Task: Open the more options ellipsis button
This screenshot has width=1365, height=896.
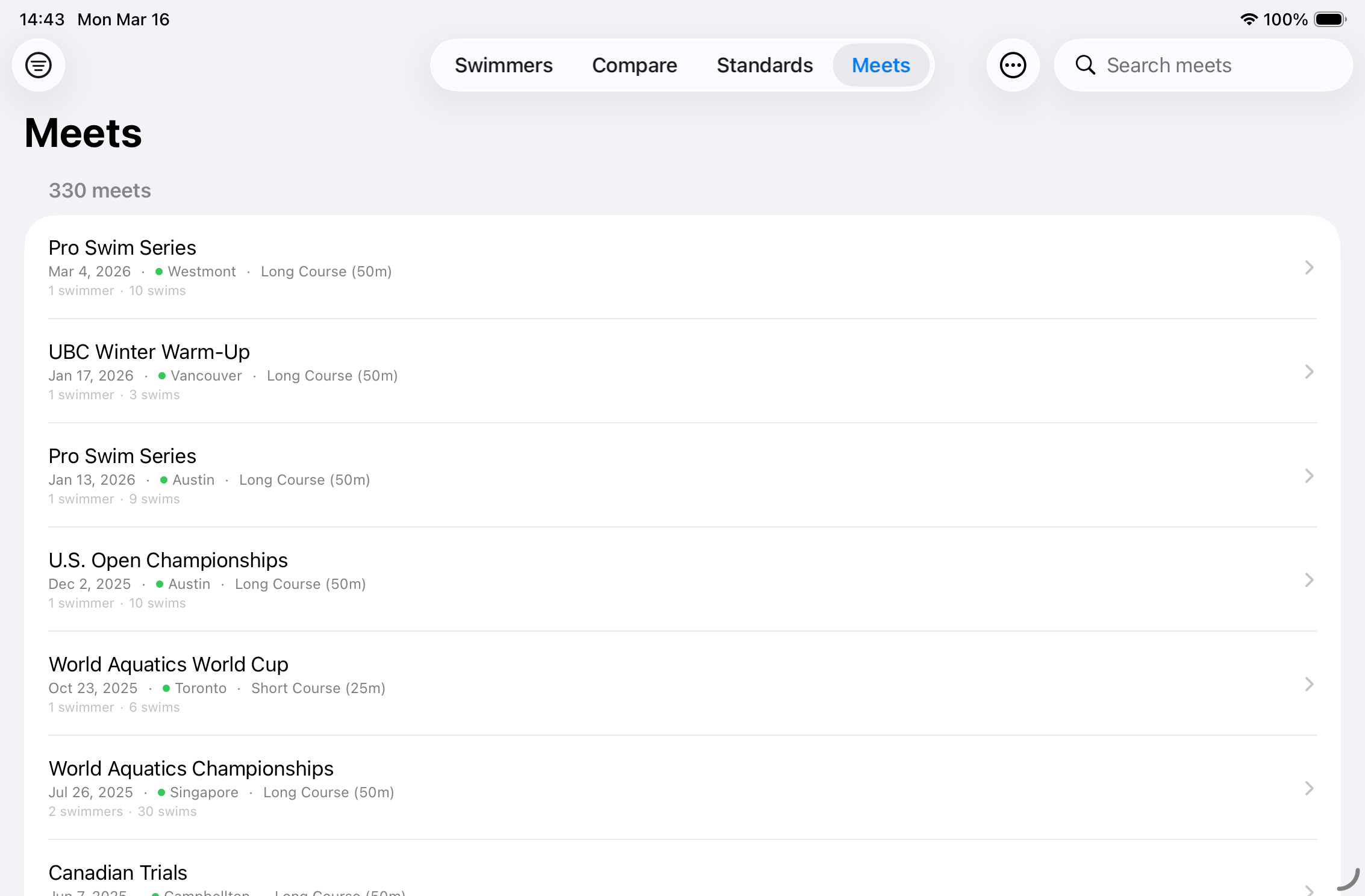Action: [x=1013, y=65]
